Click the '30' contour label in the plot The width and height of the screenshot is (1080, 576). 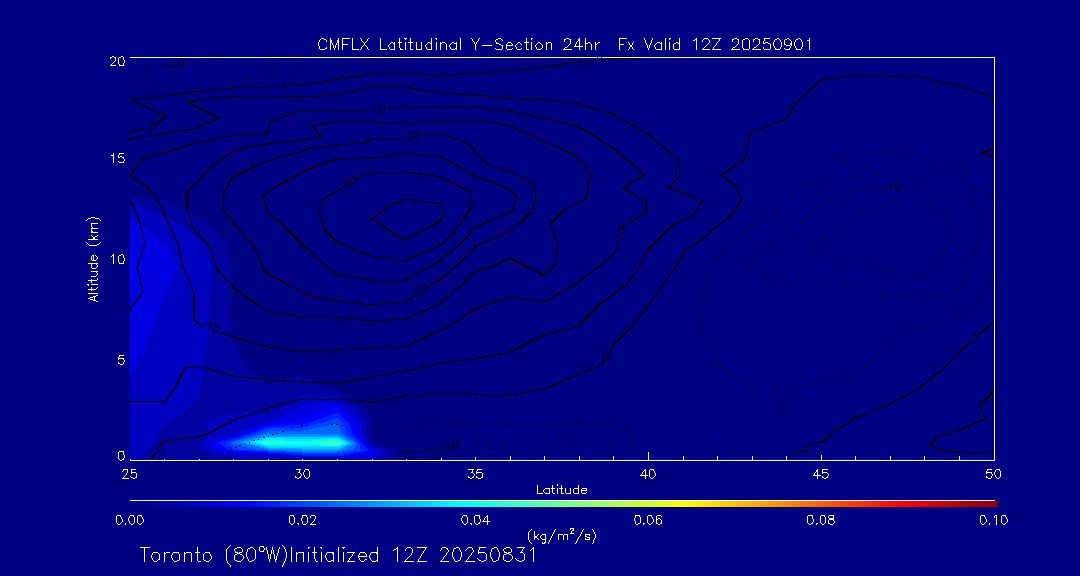pyautogui.click(x=350, y=182)
